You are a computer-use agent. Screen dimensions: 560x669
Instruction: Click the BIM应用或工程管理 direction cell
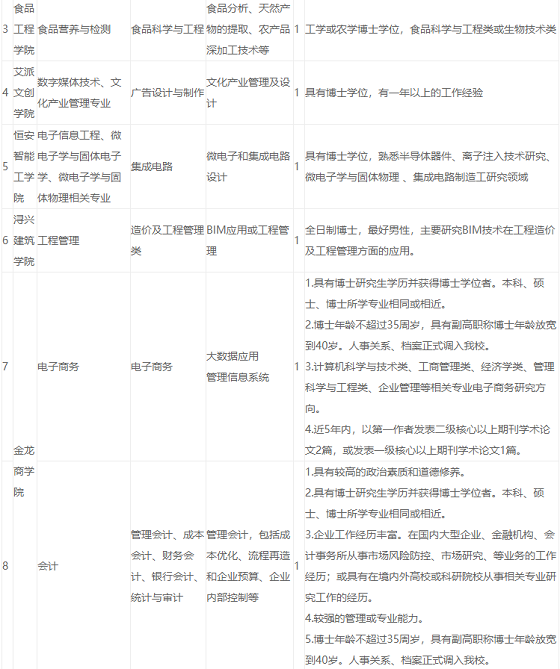pyautogui.click(x=248, y=240)
